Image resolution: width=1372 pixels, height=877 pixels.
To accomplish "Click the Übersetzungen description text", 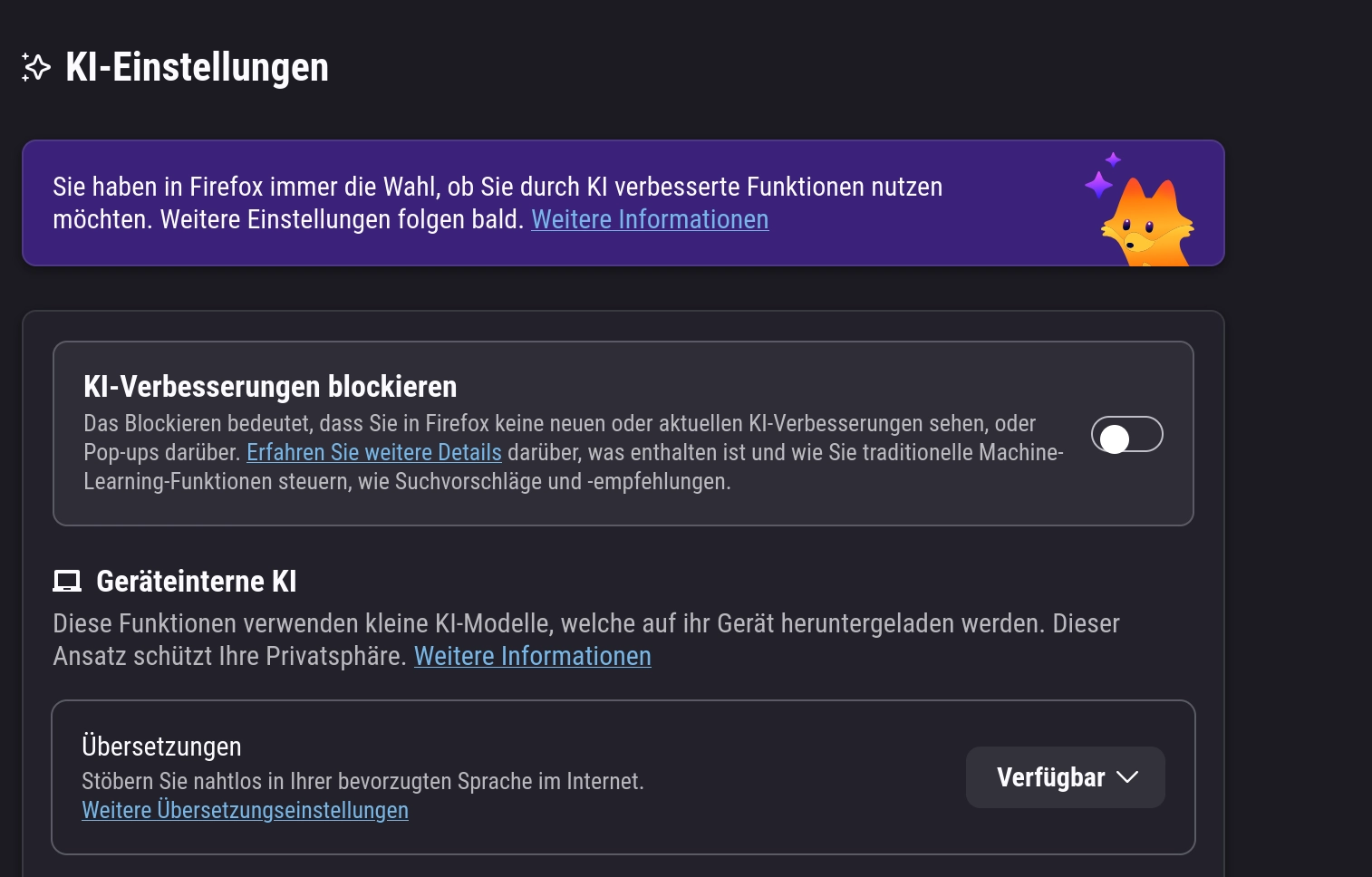I will coord(362,781).
